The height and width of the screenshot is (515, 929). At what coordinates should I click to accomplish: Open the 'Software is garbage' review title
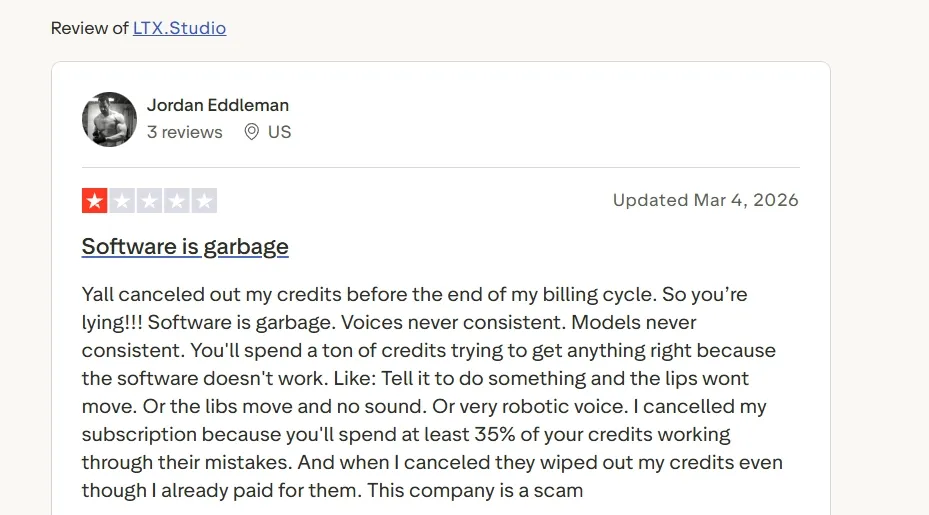[x=185, y=247]
